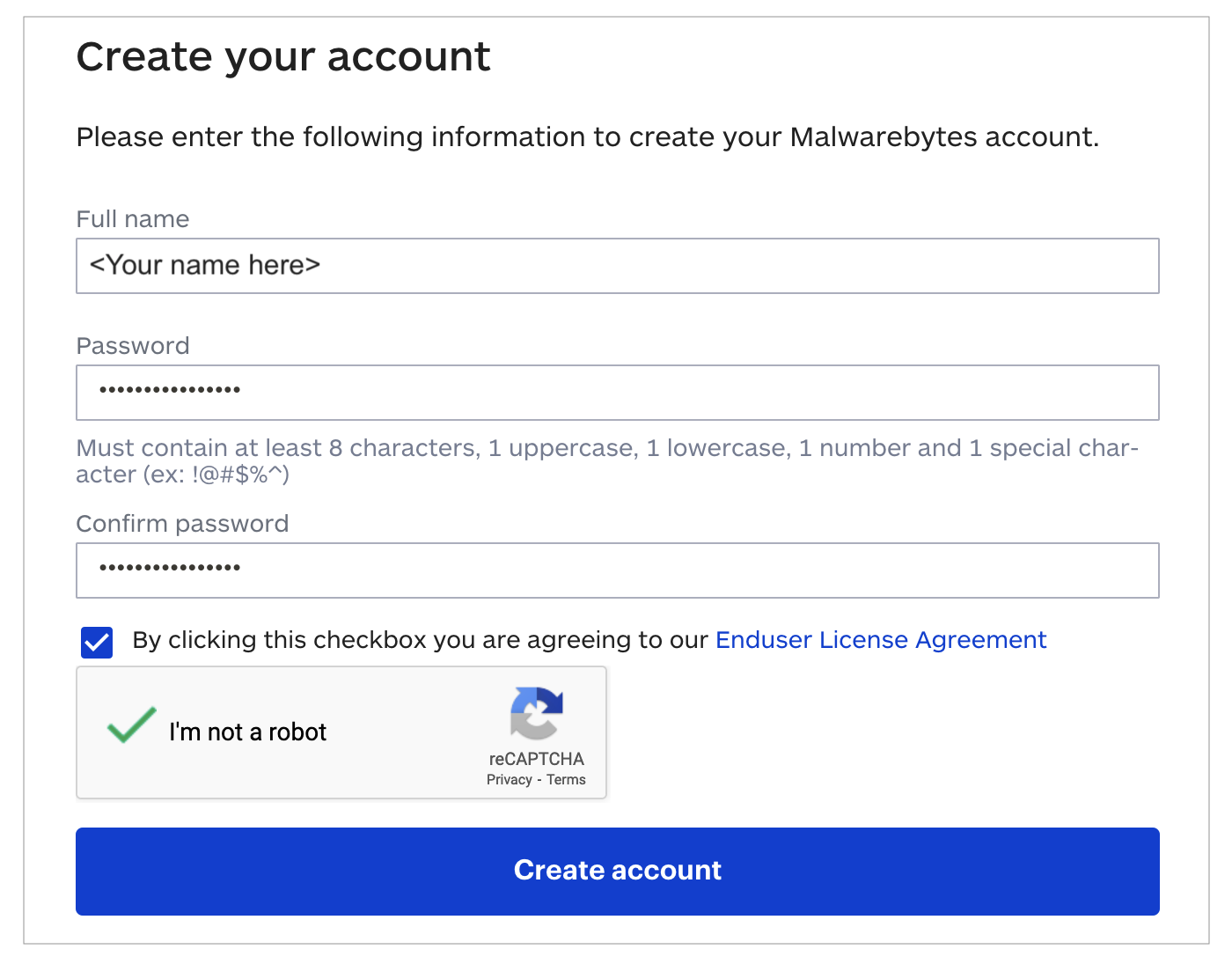The image size is (1232, 964).
Task: Click the "By clicking this checkbox" agreement text
Action: (x=420, y=640)
